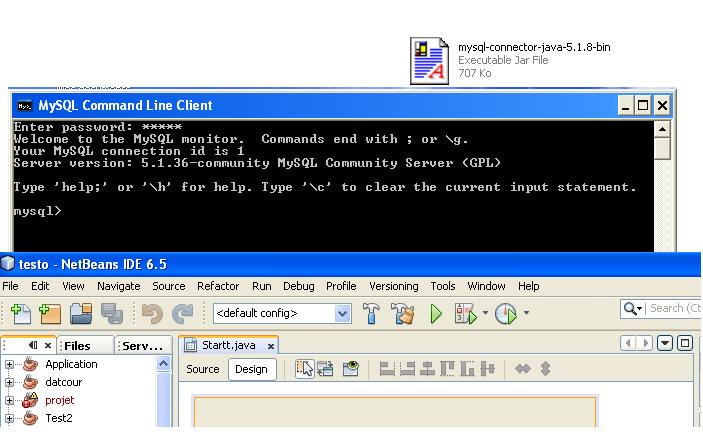Close the Startt.java tab

(x=271, y=346)
